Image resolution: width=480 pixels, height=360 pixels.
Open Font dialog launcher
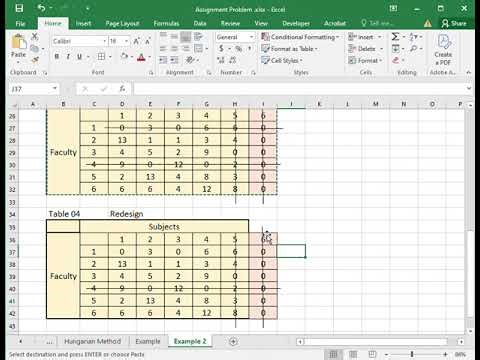(151, 73)
